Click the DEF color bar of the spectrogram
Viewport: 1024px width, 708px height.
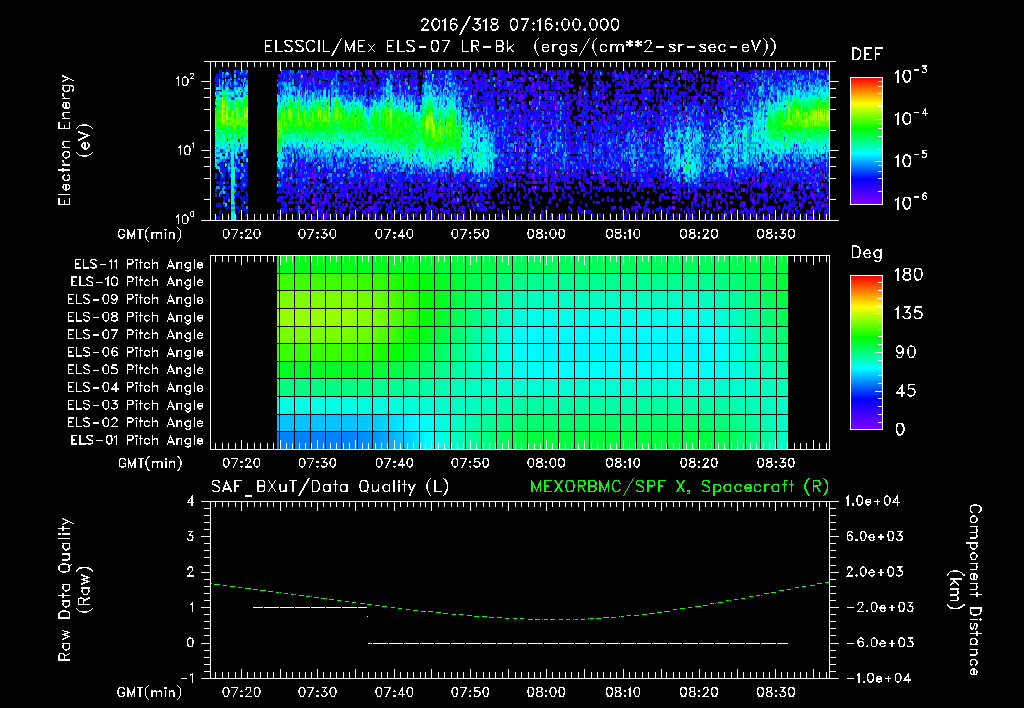(x=866, y=140)
